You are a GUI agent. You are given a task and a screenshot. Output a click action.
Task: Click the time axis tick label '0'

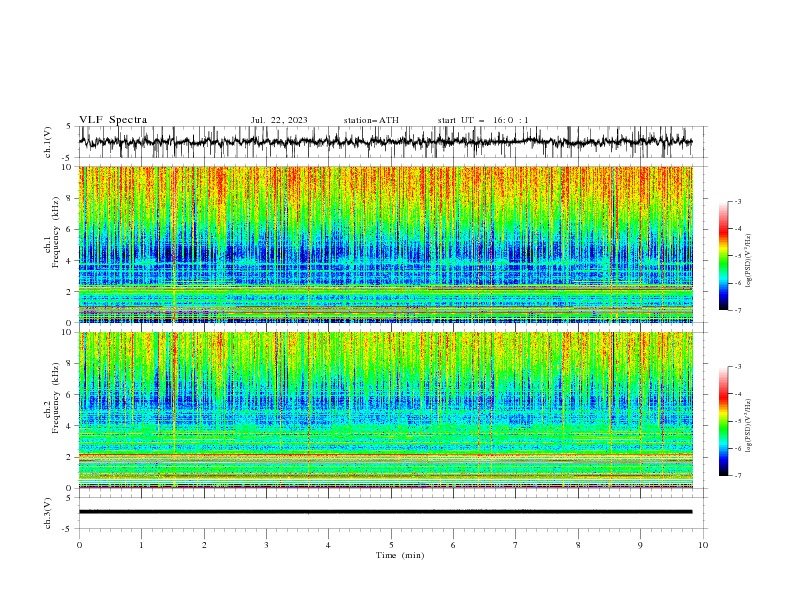click(79, 545)
